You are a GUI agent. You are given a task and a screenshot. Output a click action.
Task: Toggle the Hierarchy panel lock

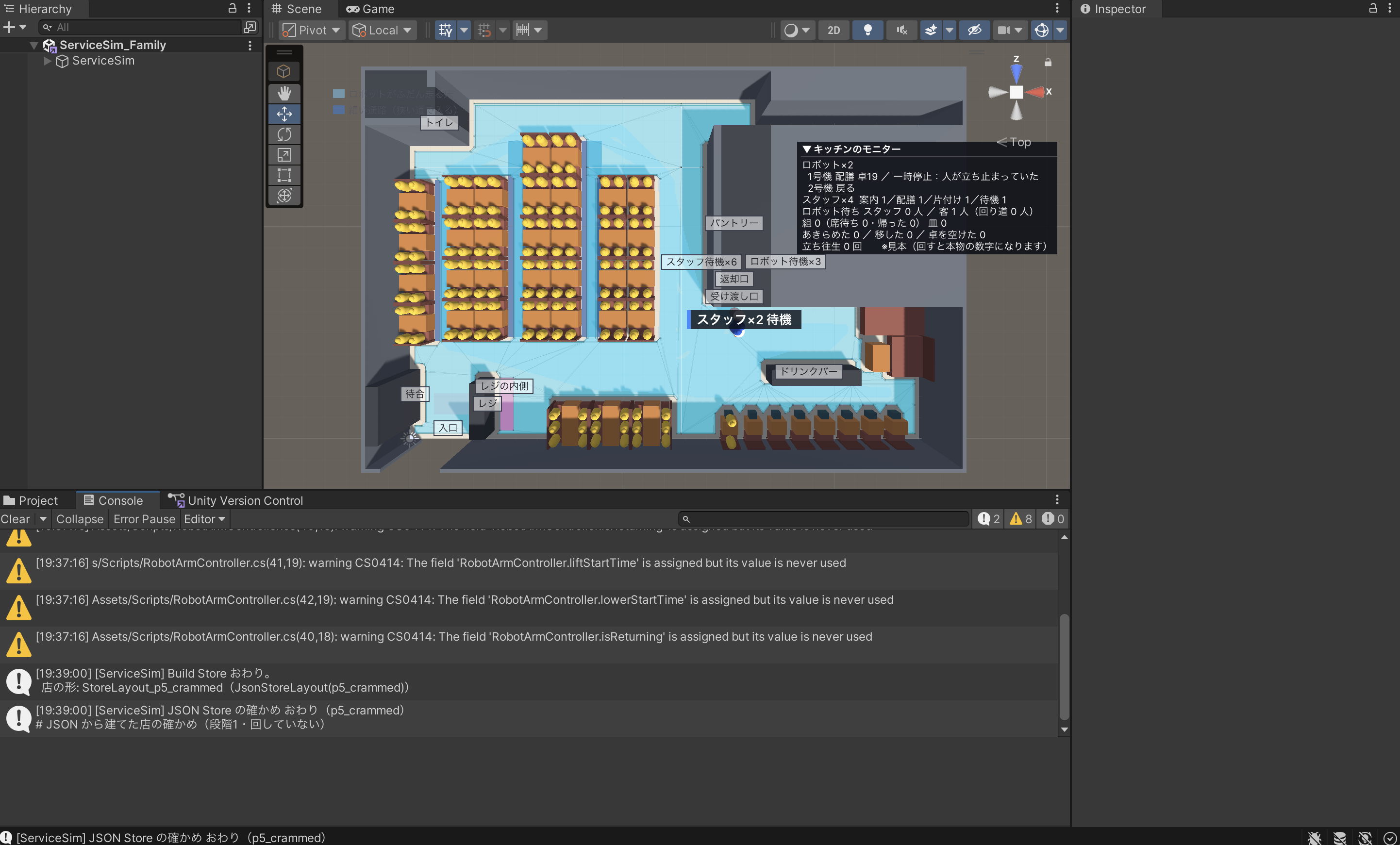(232, 8)
